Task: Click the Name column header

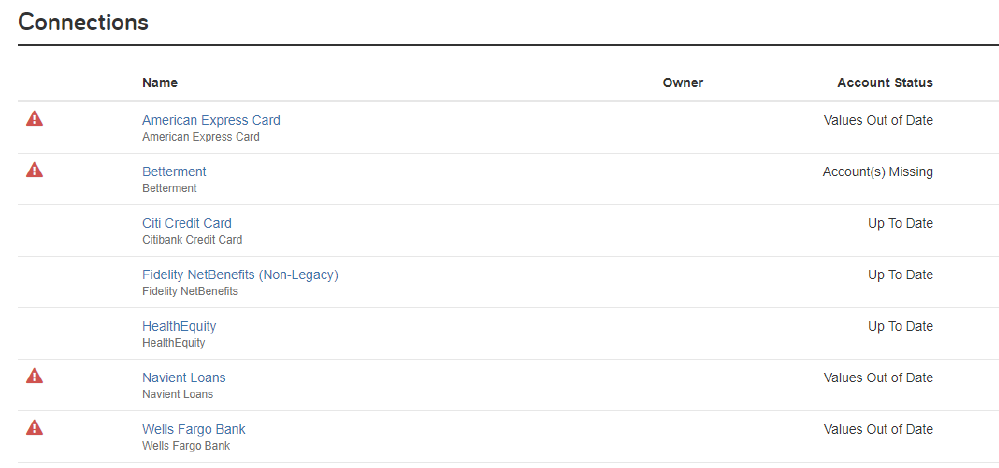Action: click(160, 83)
